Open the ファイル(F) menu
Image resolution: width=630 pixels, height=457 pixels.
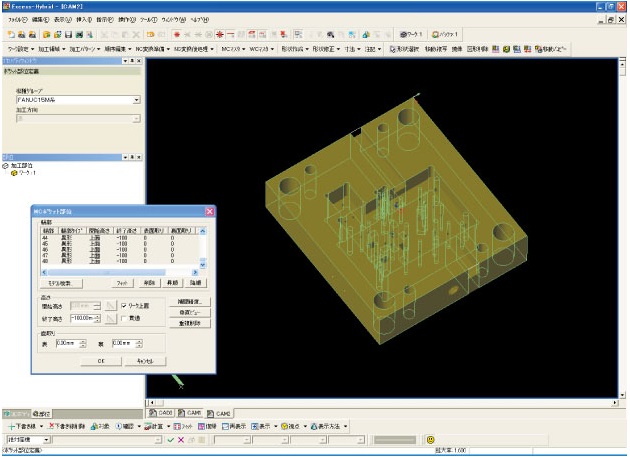point(16,19)
